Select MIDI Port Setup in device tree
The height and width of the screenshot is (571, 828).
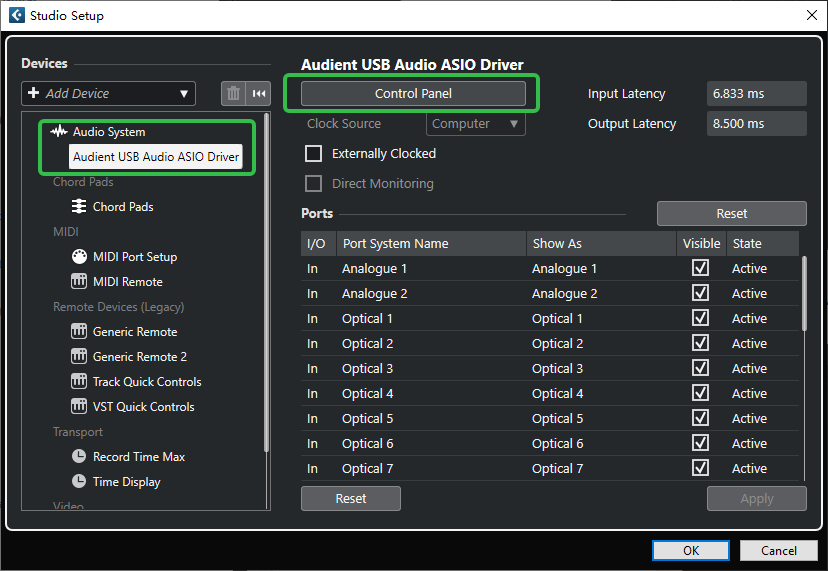(135, 257)
